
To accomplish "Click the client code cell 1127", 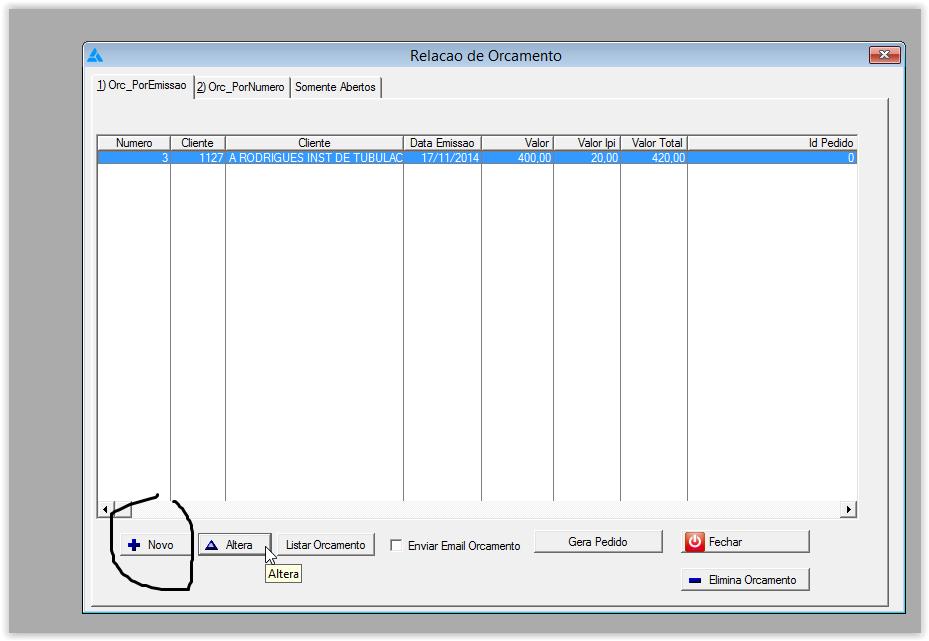I will [x=198, y=158].
